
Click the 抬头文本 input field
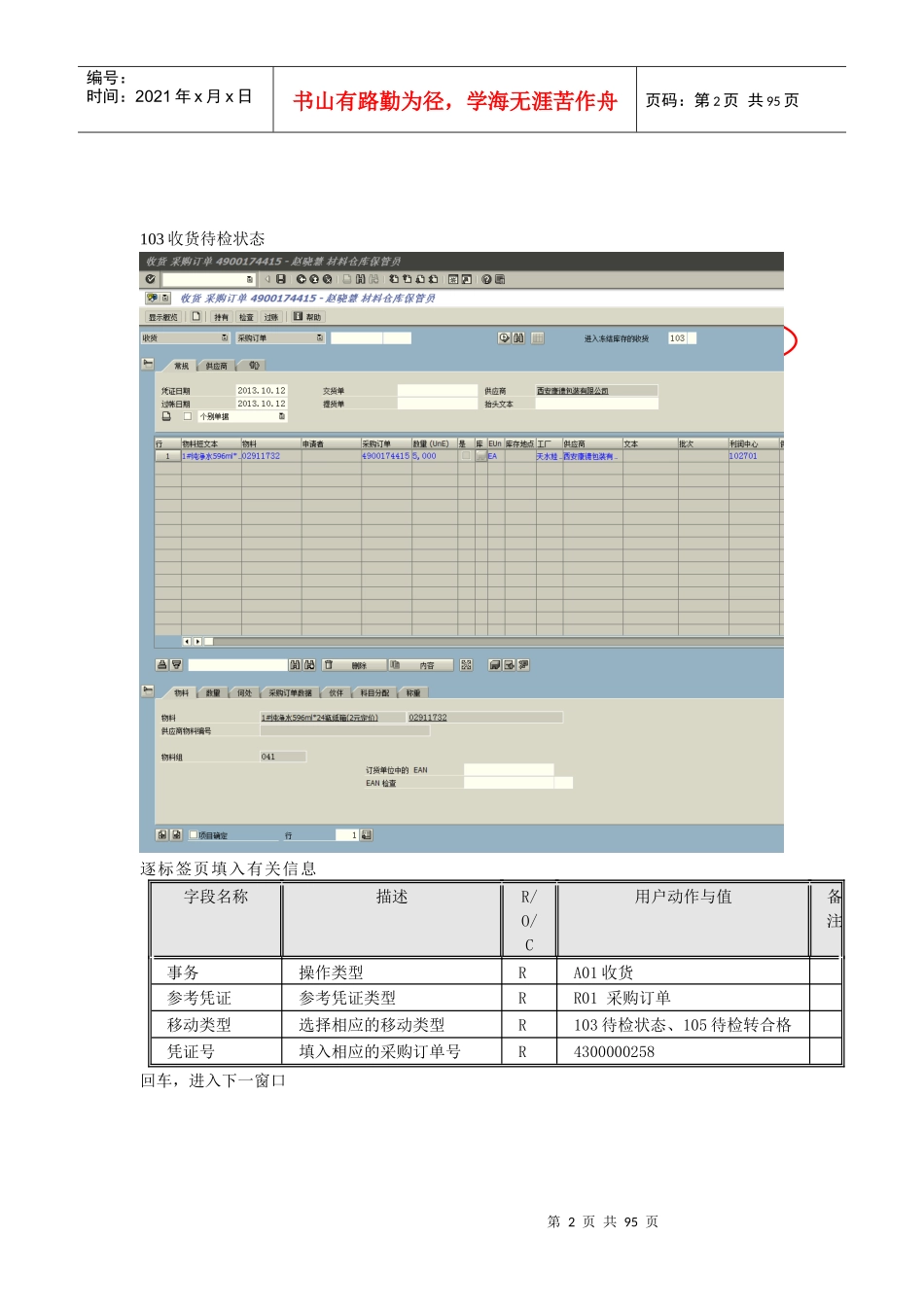coord(597,404)
